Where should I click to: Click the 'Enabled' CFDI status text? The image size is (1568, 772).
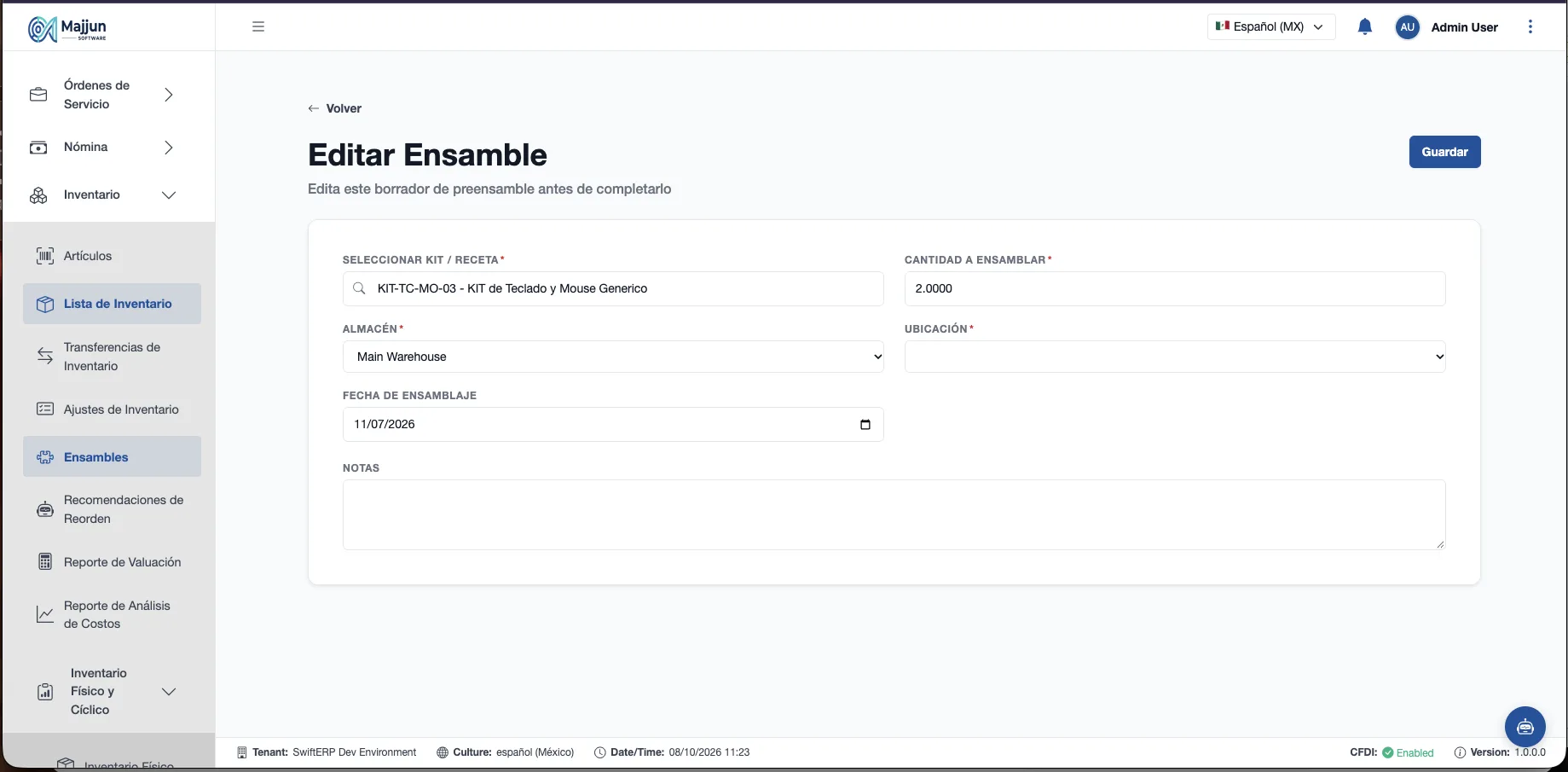coord(1415,752)
